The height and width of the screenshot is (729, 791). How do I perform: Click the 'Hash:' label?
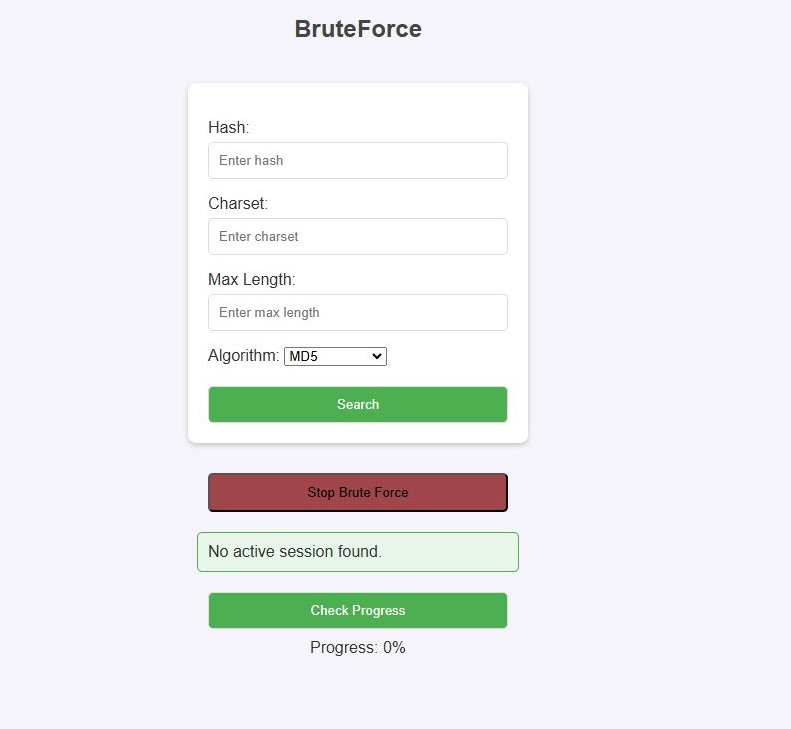[229, 128]
